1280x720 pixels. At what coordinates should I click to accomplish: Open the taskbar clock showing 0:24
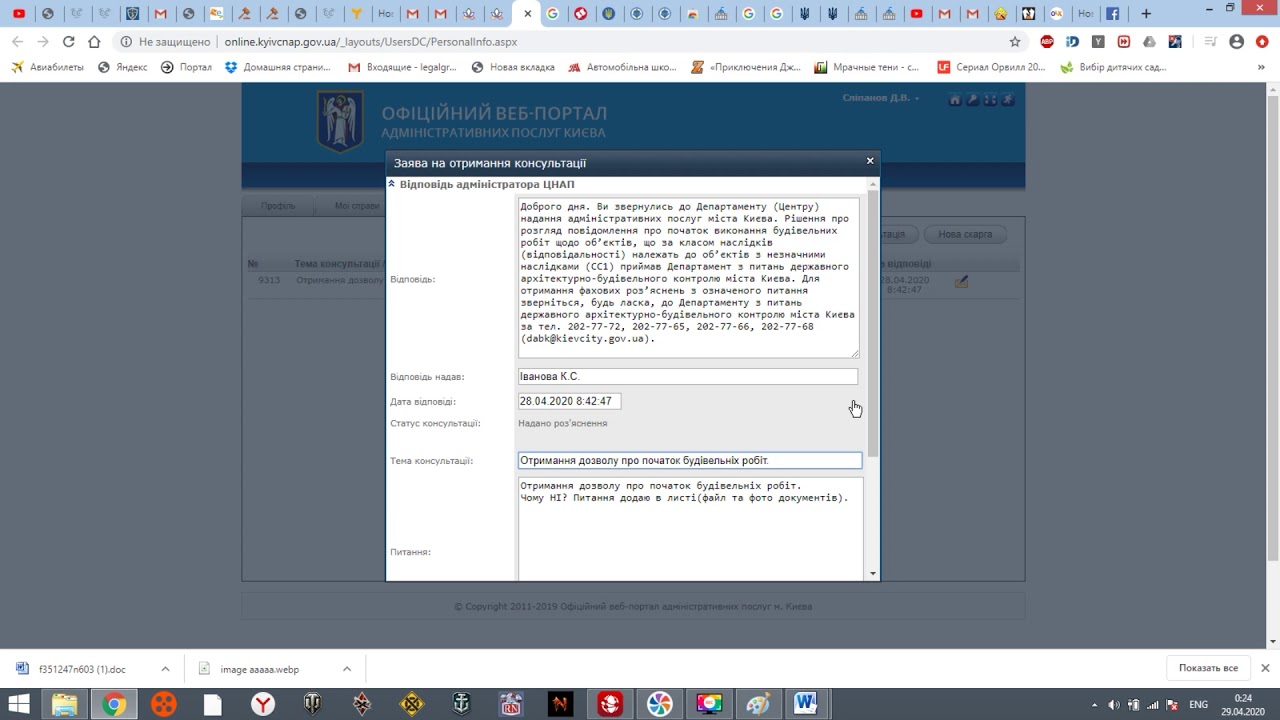point(1243,705)
